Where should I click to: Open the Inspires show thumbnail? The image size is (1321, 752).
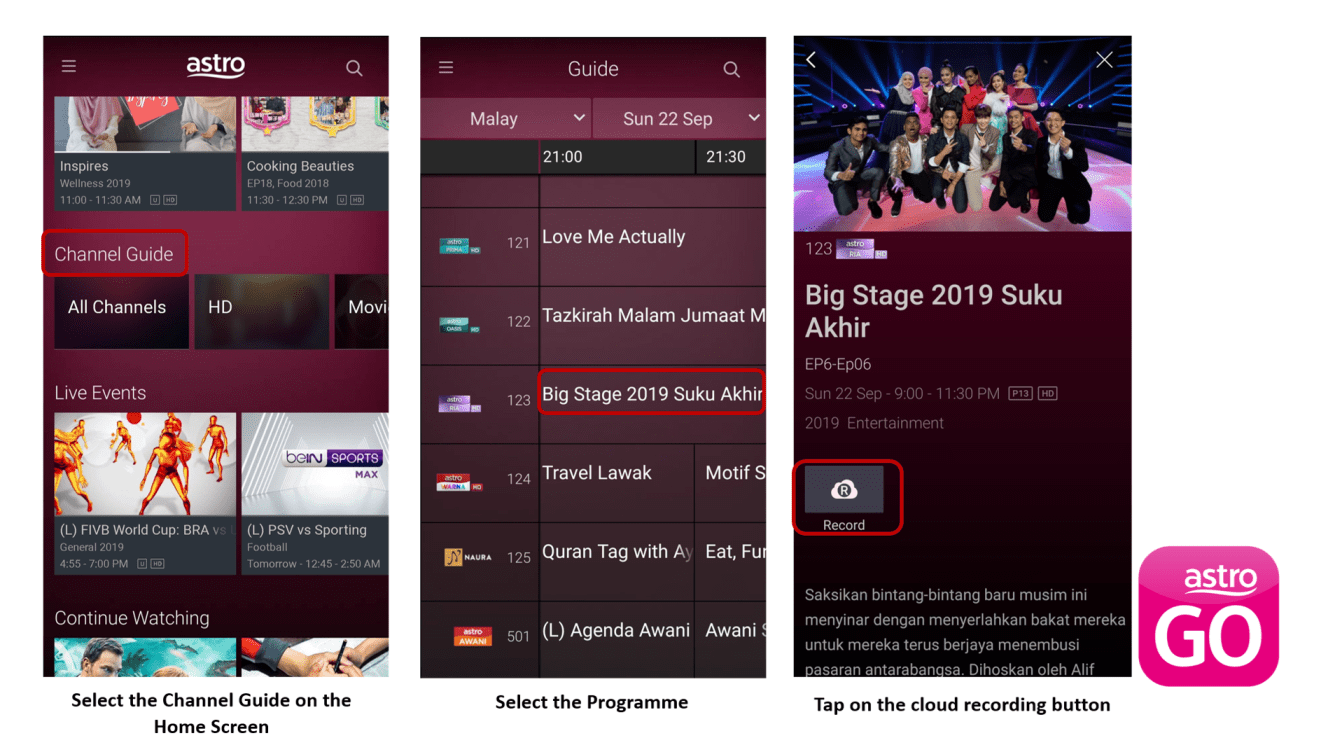tap(145, 153)
